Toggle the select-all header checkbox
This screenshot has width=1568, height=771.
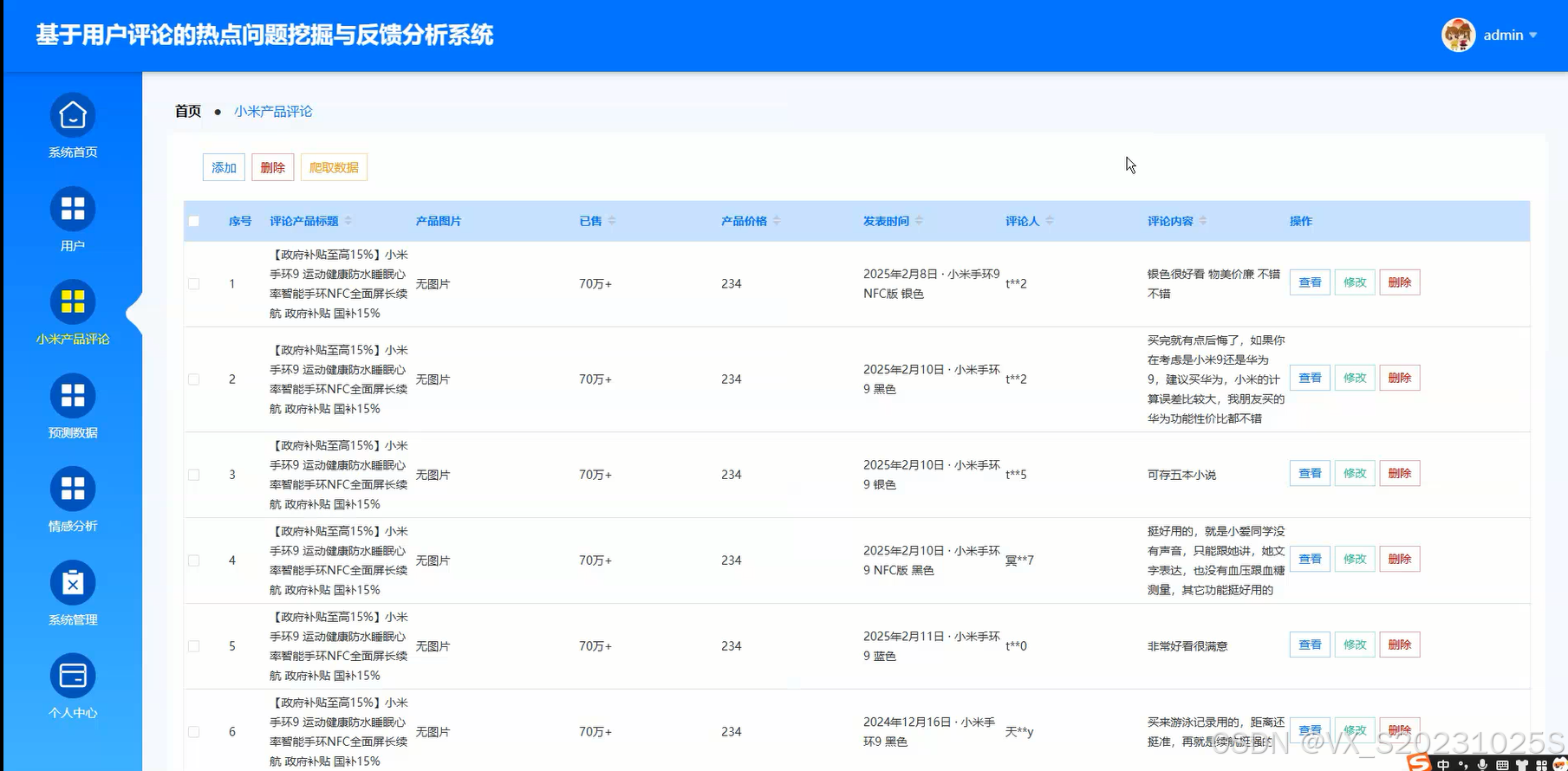(x=194, y=221)
